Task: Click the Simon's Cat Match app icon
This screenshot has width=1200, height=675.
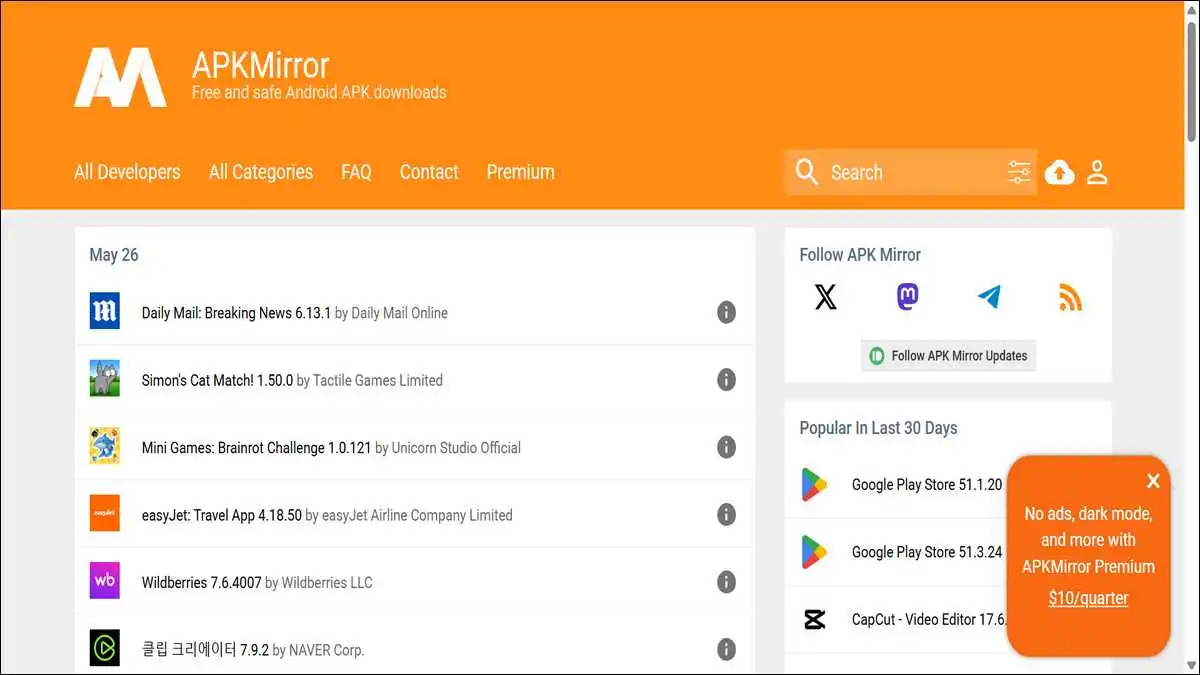Action: point(105,379)
